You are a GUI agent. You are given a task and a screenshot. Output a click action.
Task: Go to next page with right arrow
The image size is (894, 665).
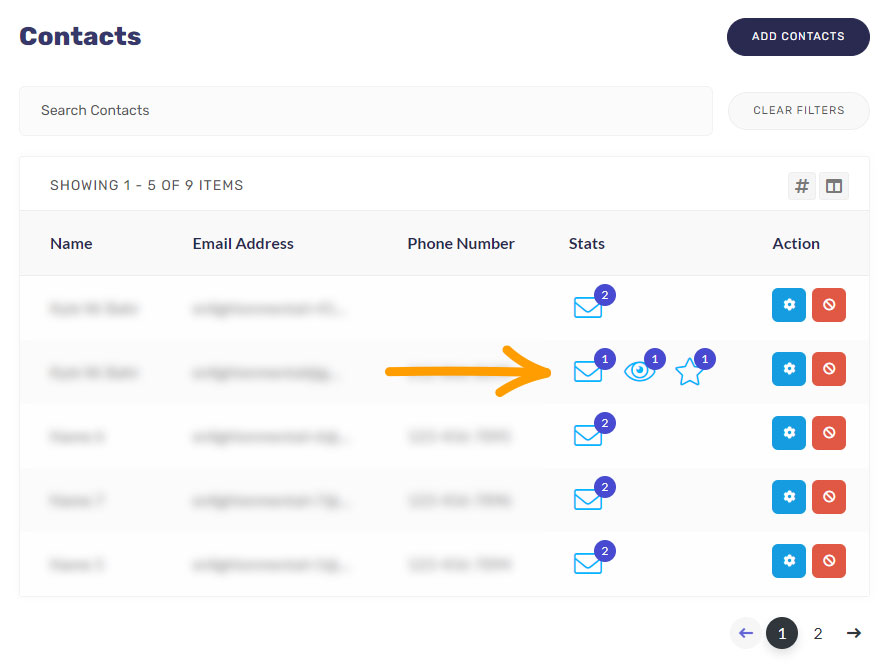pos(854,633)
